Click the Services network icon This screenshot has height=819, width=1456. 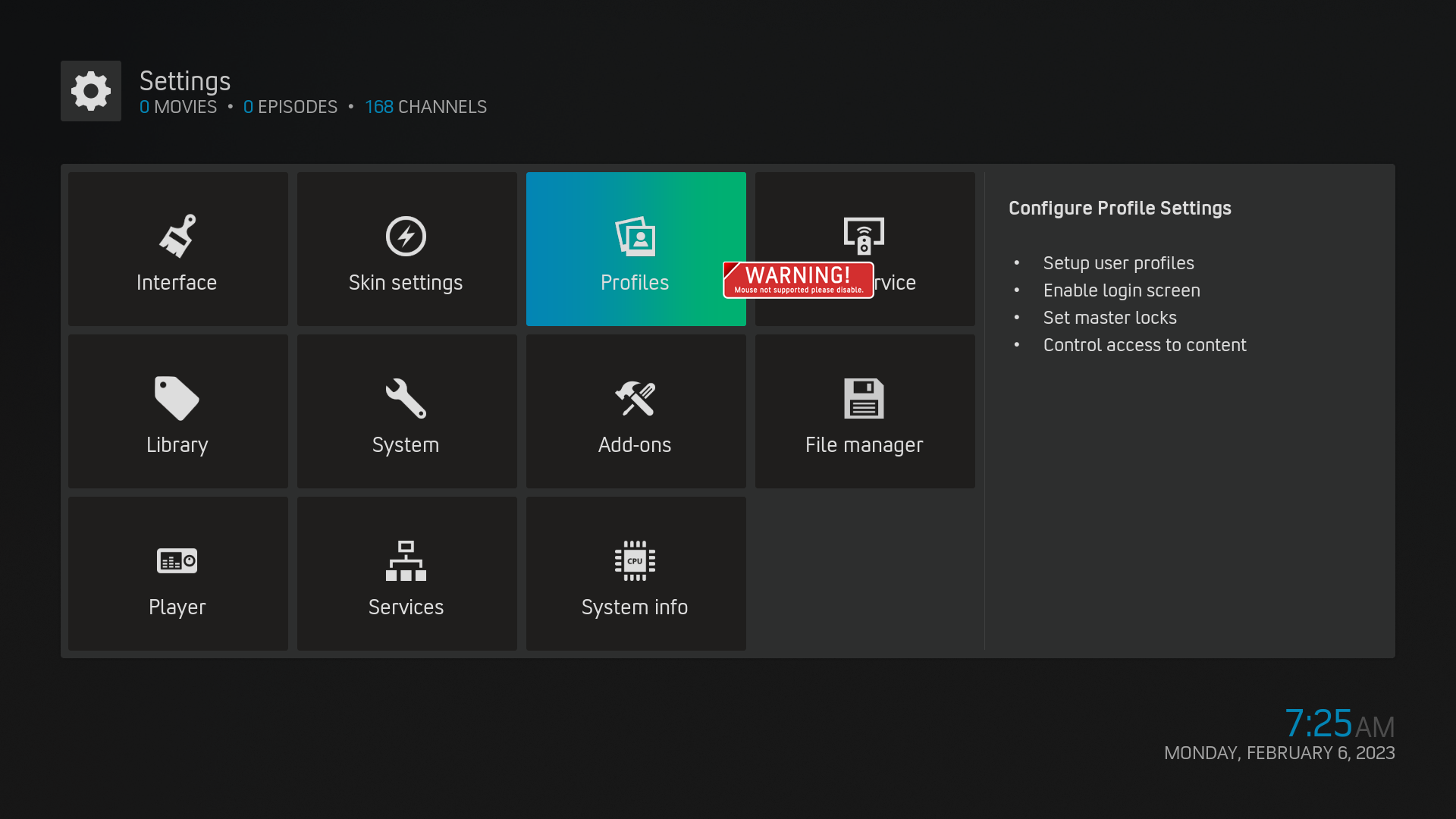click(x=406, y=560)
